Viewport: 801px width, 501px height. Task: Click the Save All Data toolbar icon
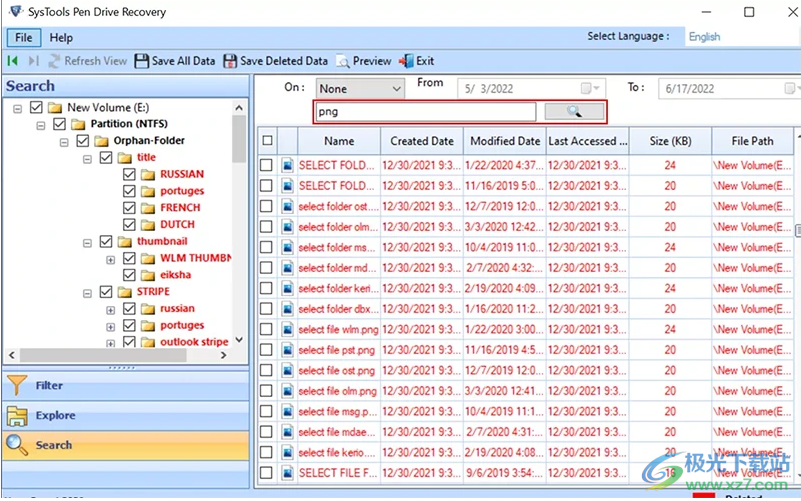coord(142,61)
